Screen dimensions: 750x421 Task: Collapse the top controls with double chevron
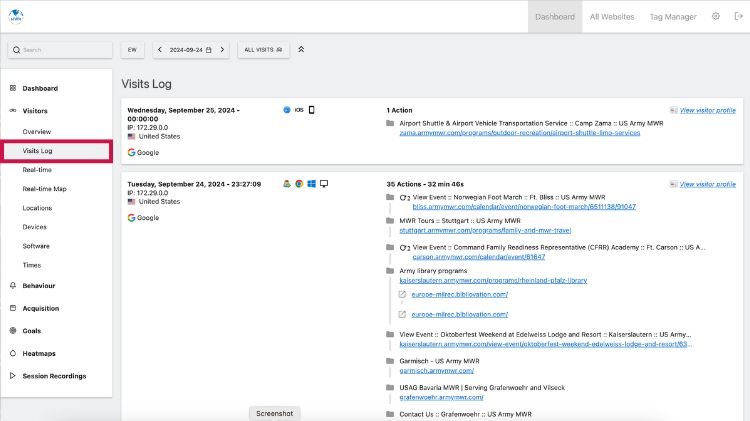[x=302, y=49]
